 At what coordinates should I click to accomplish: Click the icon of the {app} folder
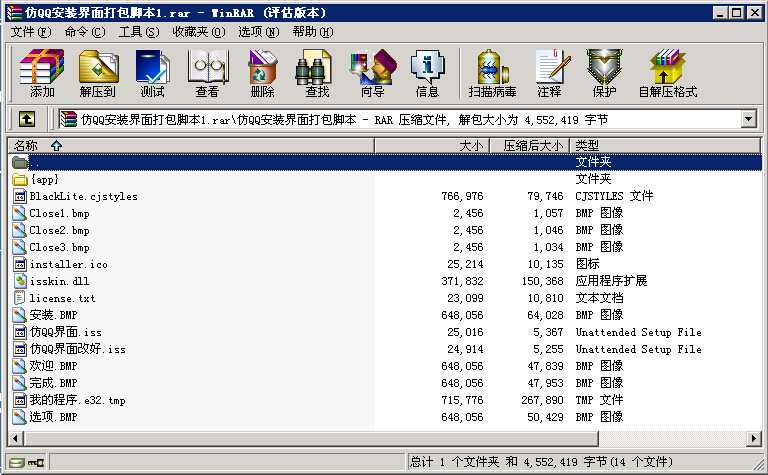click(20, 179)
